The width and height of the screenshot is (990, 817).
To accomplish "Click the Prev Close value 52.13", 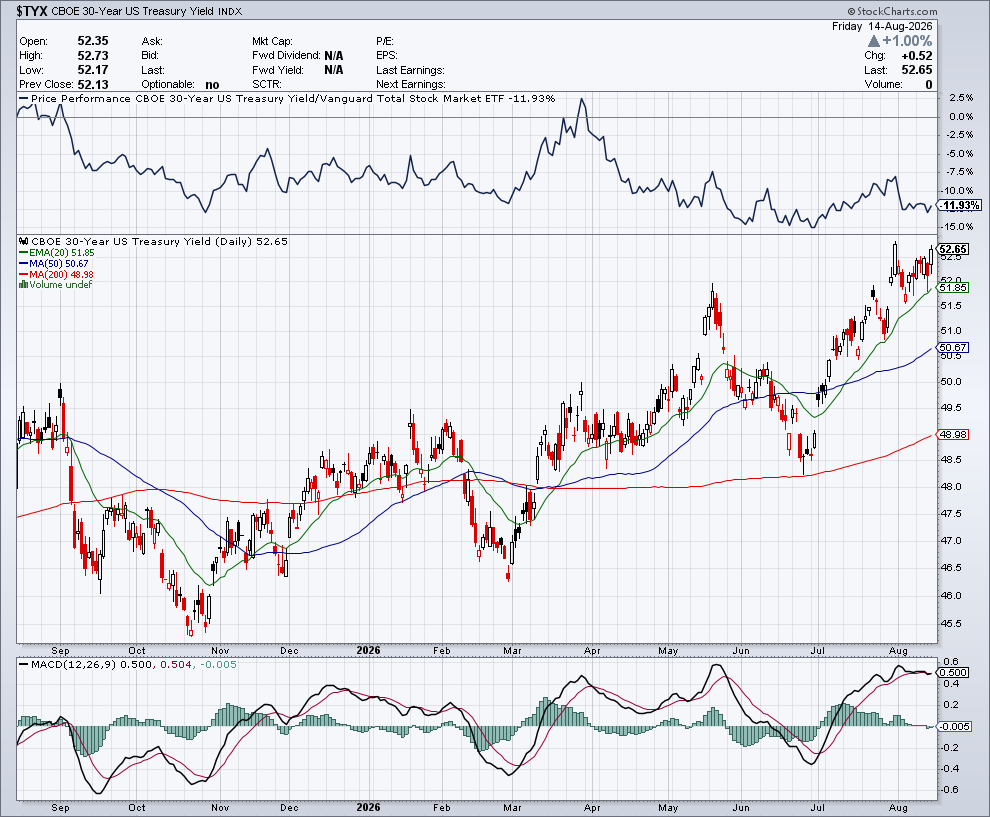I will pos(93,85).
